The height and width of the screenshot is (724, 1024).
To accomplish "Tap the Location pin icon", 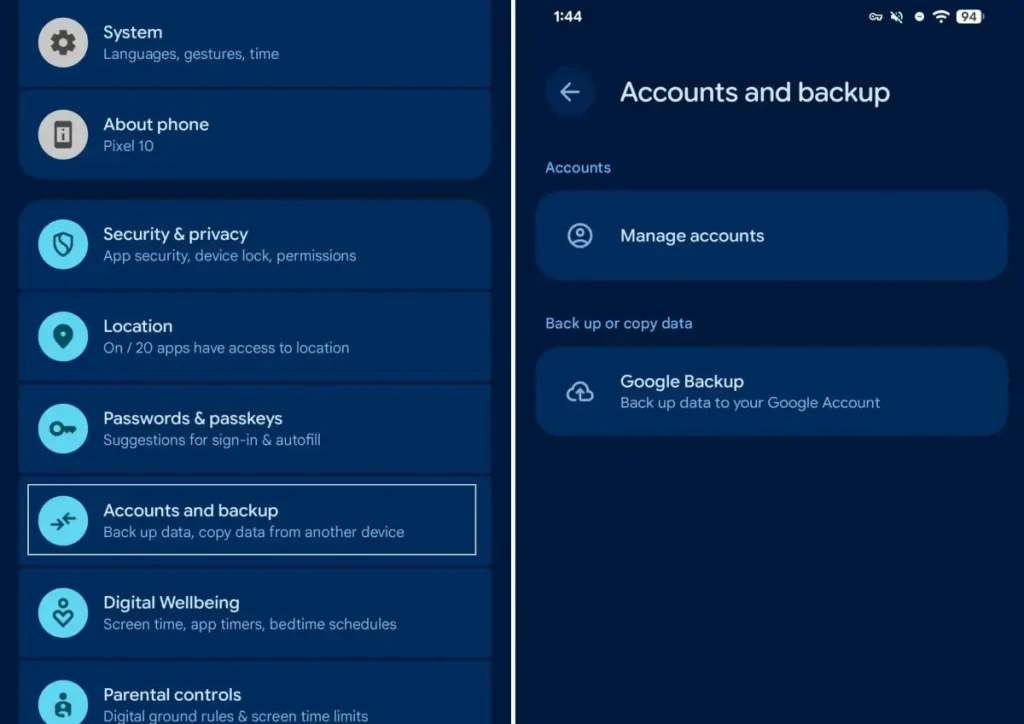I will (63, 337).
